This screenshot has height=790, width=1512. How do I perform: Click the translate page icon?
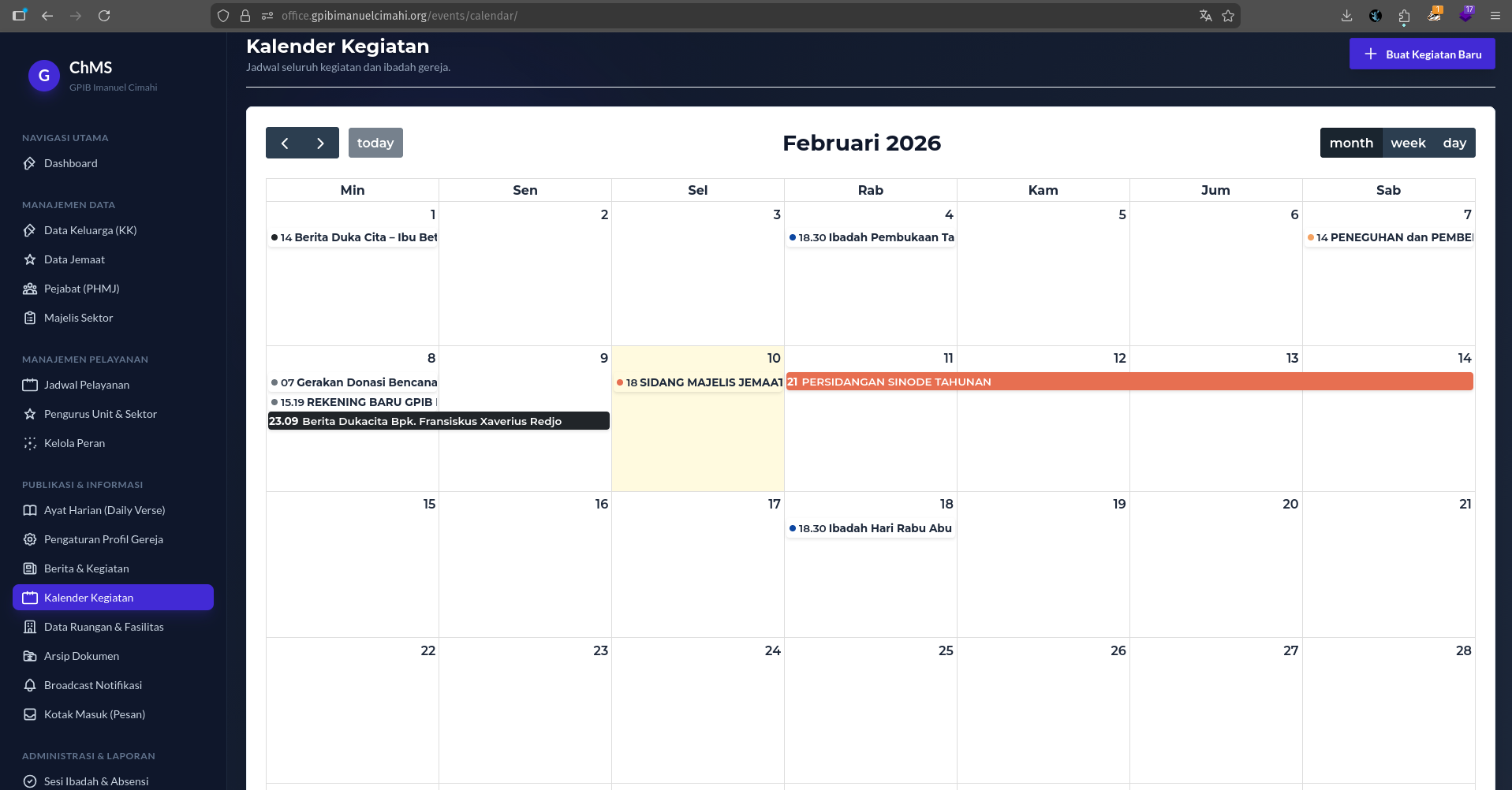(x=1205, y=16)
